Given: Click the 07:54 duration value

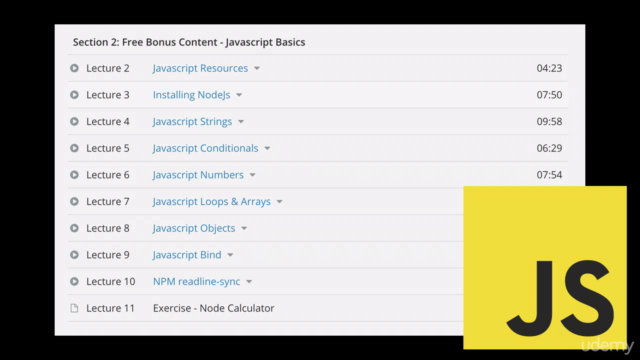Looking at the screenshot, I should [x=549, y=175].
